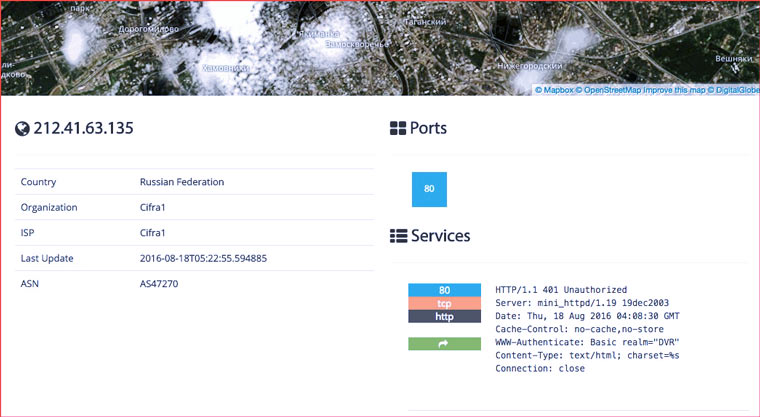
Task: Open the Mapbox attribution link
Action: coord(554,90)
